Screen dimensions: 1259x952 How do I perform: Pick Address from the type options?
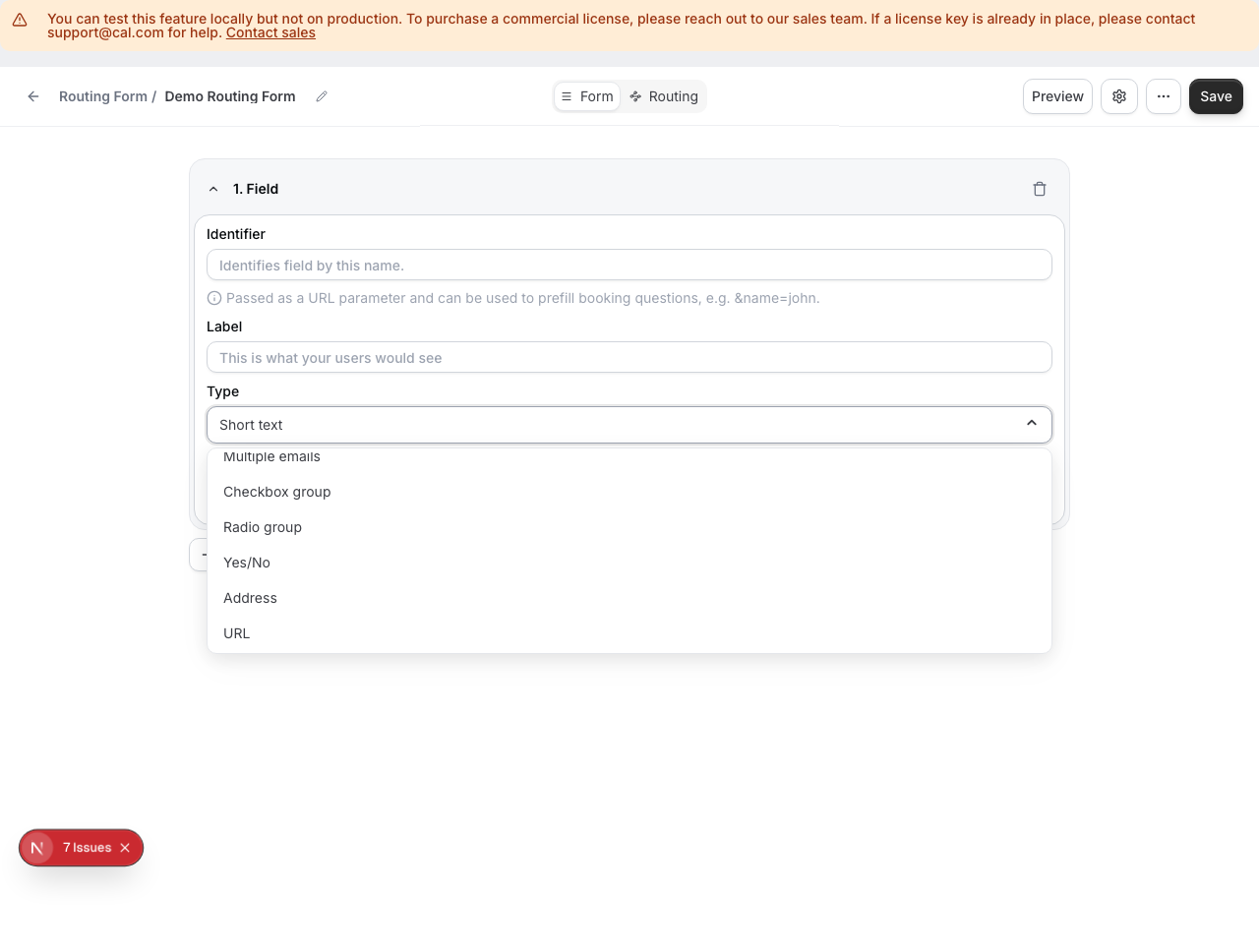coord(250,598)
